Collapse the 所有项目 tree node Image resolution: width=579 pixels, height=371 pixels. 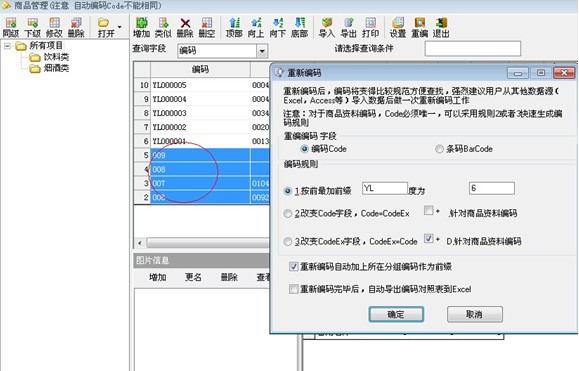7,46
